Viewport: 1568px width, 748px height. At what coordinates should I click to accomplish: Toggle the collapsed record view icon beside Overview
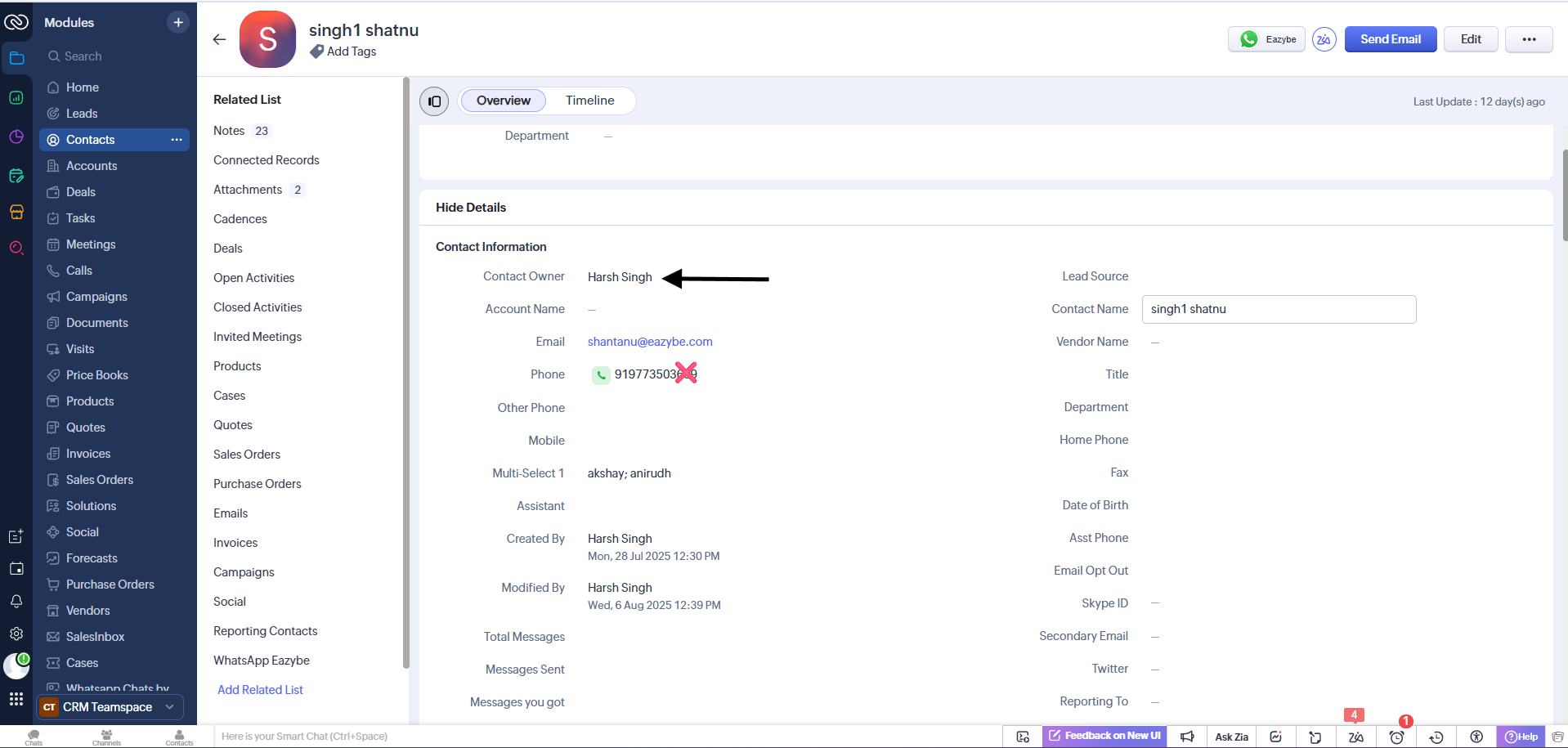(434, 101)
